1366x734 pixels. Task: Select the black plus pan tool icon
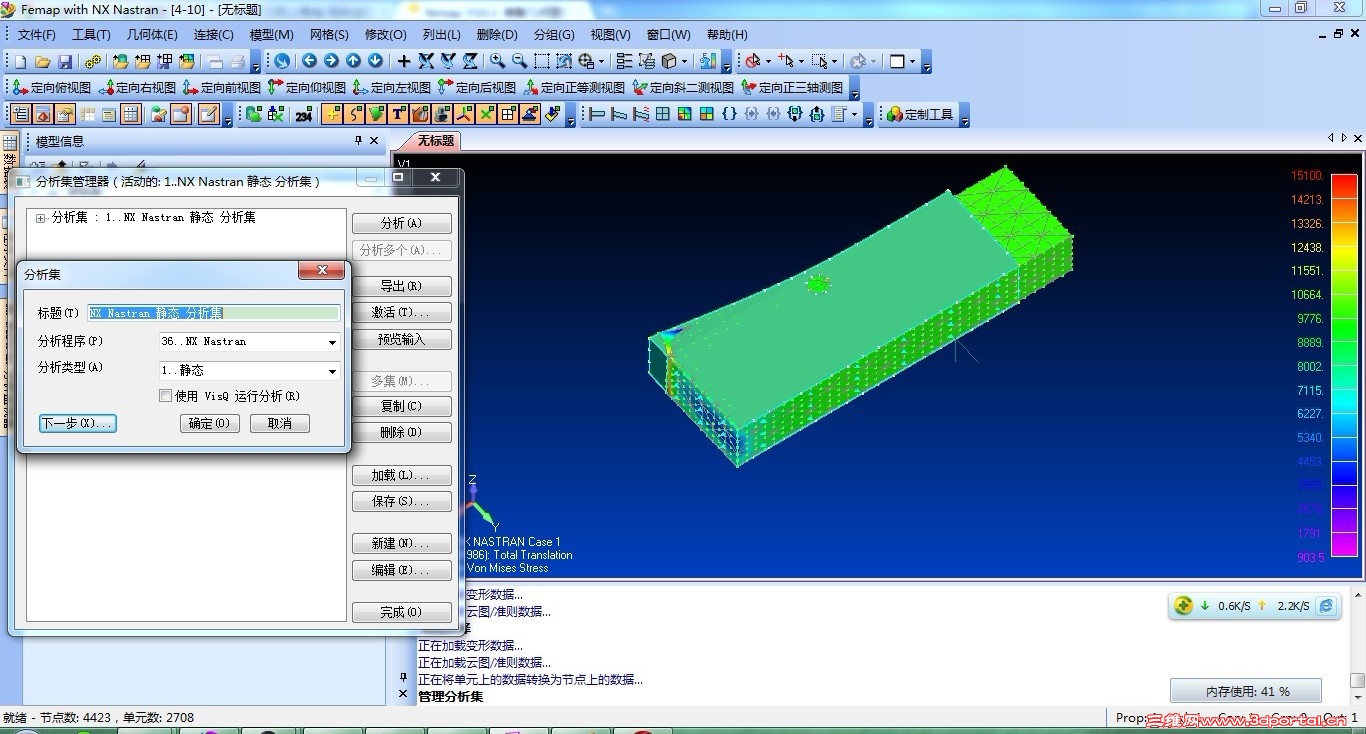pos(404,61)
